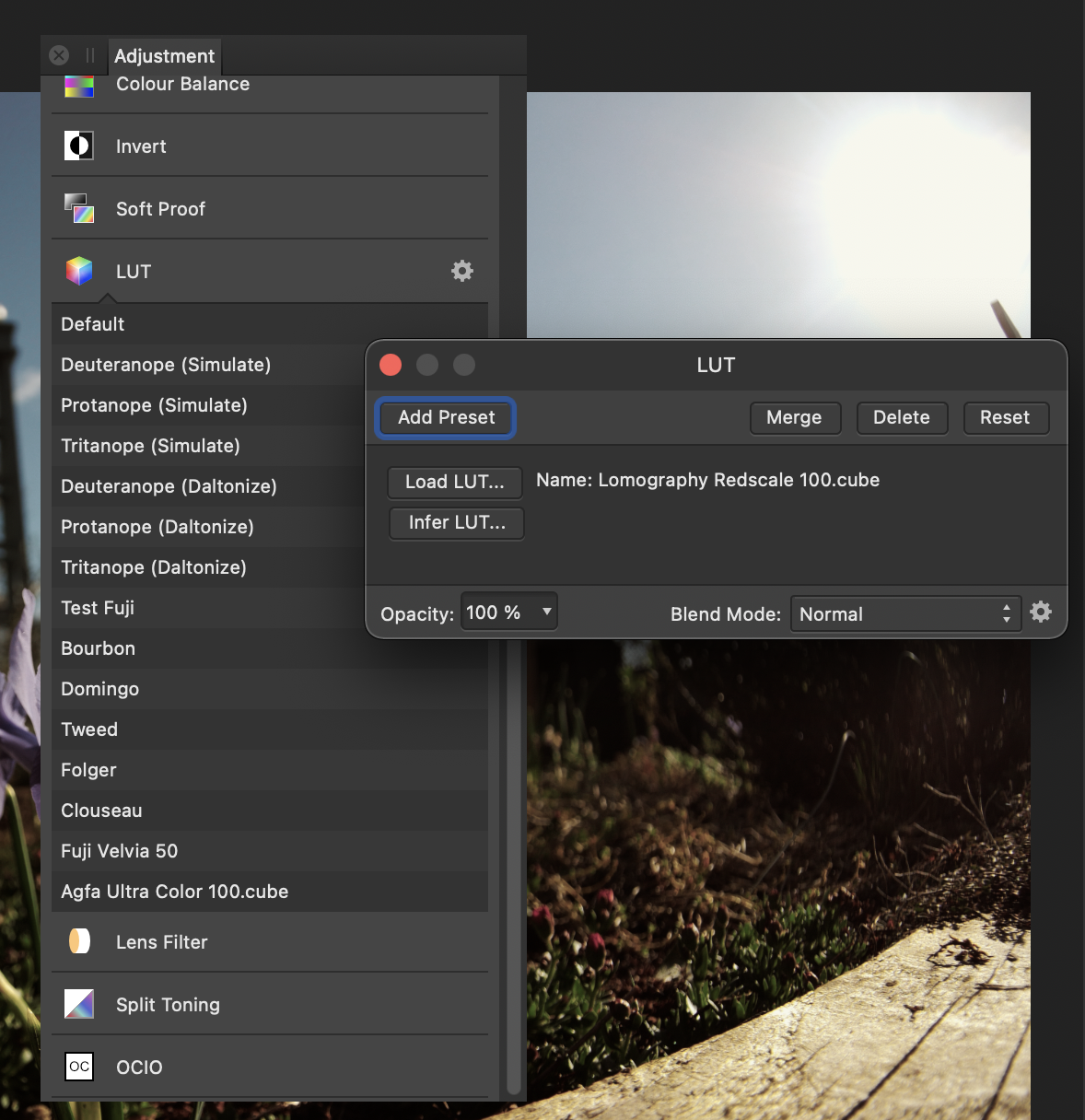Apply the Clouseau LUT preset

[270, 811]
